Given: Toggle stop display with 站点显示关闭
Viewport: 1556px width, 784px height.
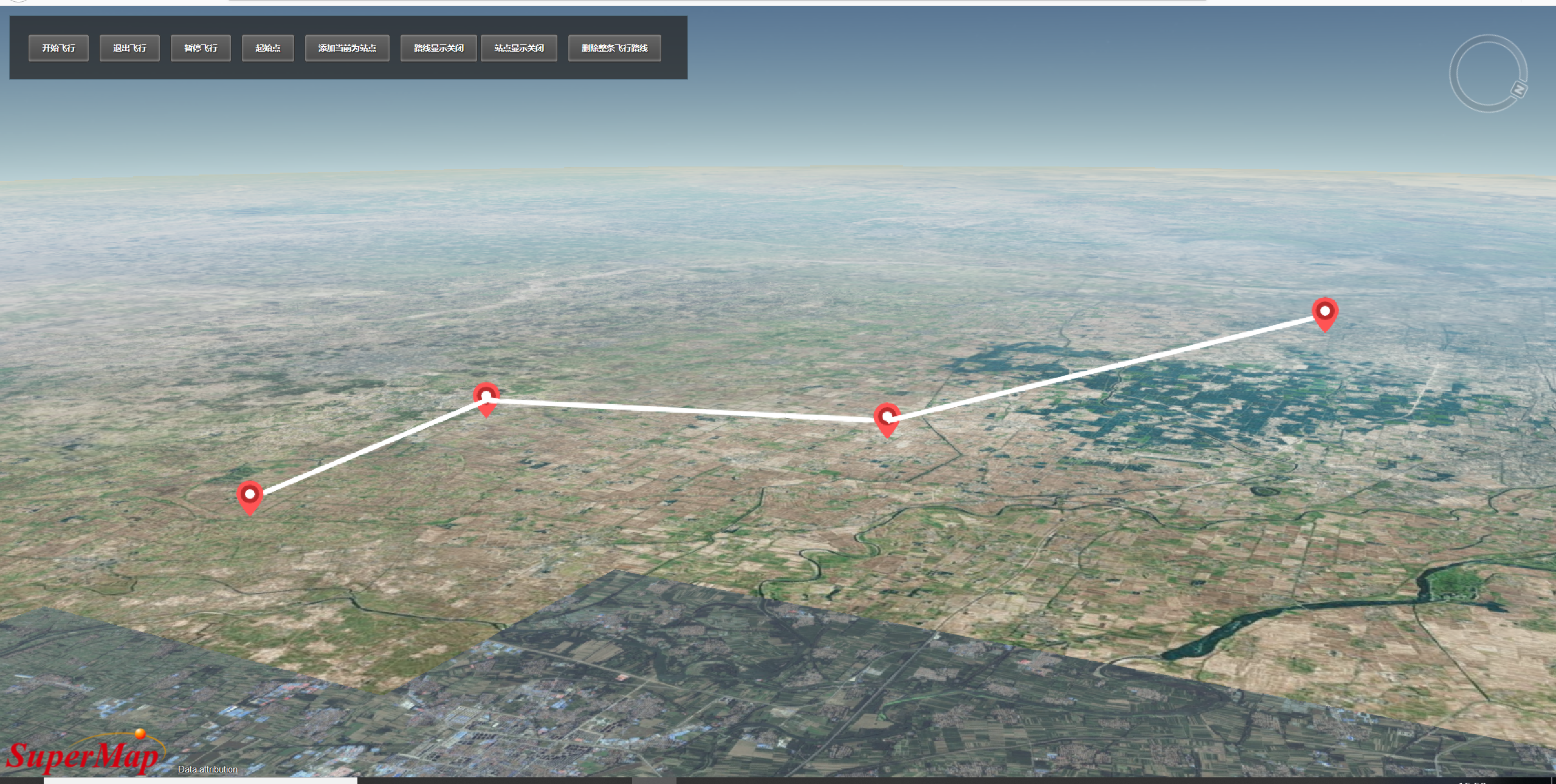Looking at the screenshot, I should point(518,48).
